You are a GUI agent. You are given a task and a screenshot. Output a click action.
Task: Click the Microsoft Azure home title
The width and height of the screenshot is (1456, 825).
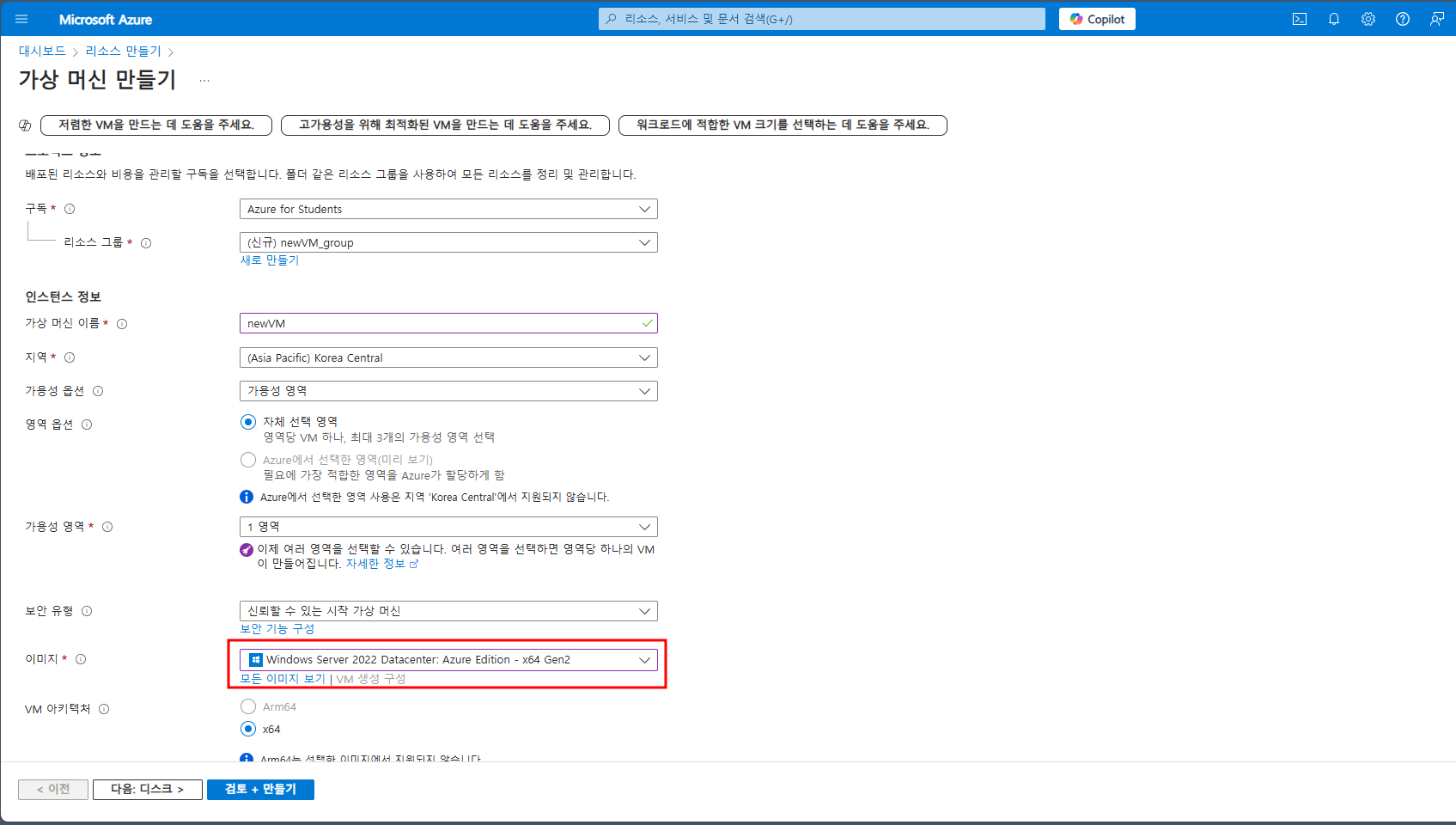coord(106,19)
